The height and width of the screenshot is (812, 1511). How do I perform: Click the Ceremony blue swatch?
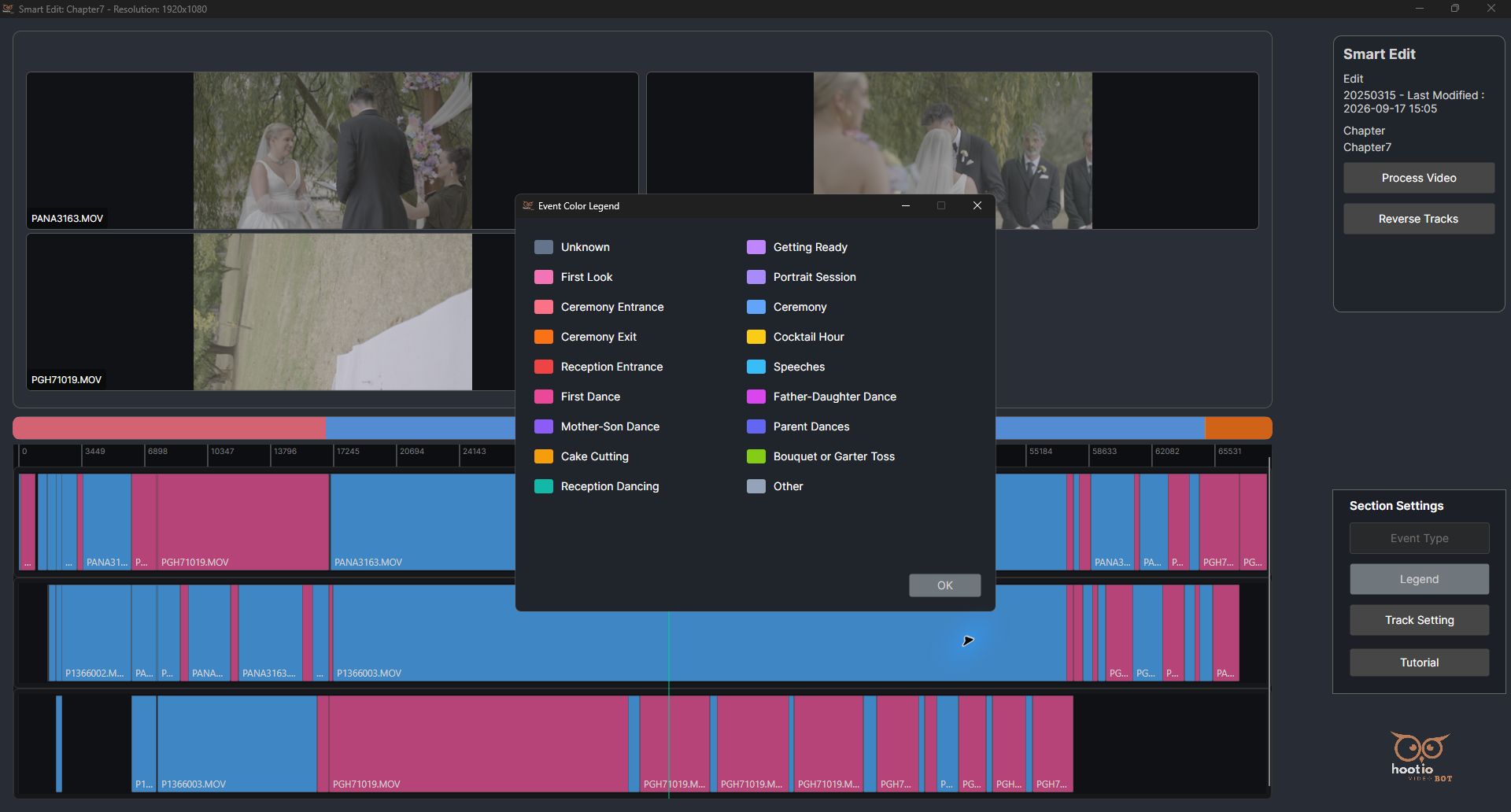point(756,307)
